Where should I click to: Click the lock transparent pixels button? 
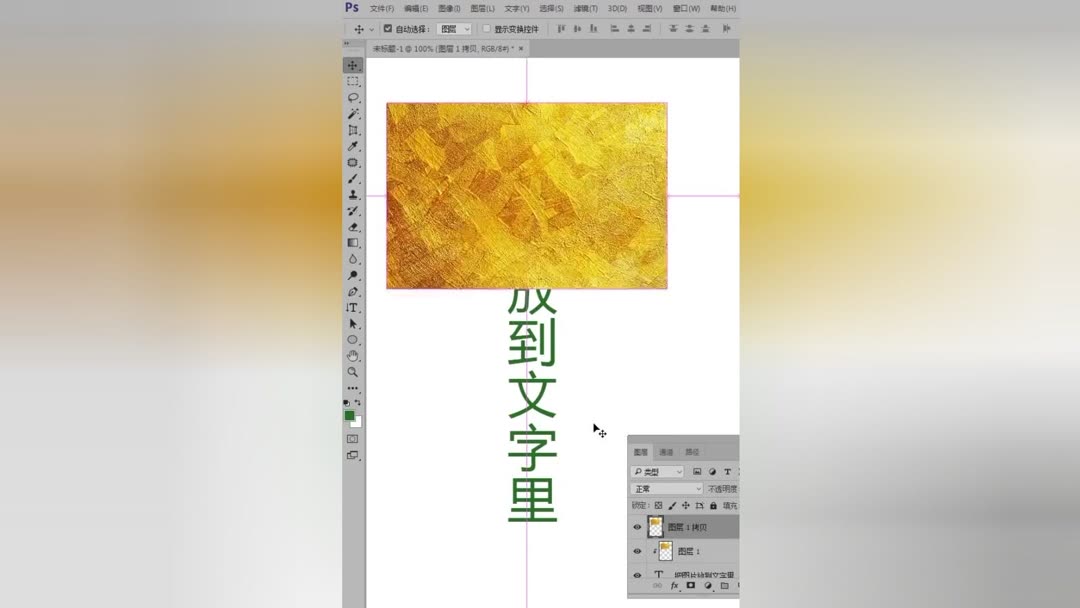point(658,504)
